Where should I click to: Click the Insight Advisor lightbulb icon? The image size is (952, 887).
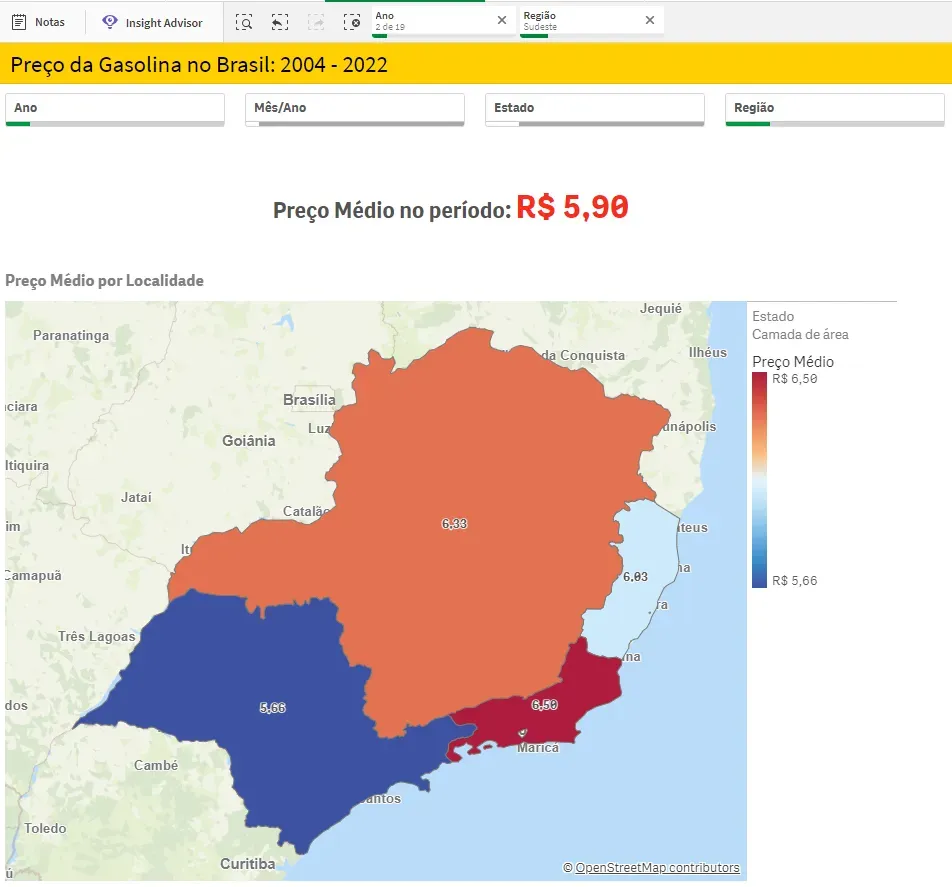tap(108, 21)
